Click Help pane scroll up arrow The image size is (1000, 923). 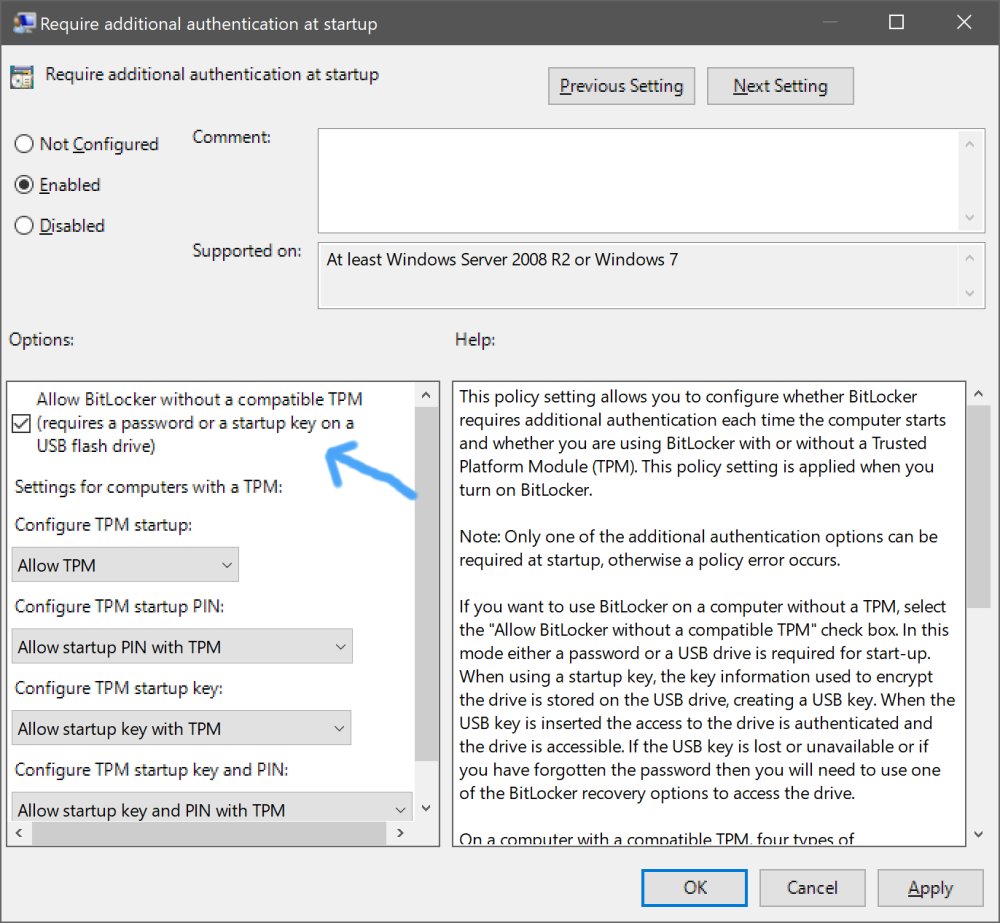coord(978,394)
